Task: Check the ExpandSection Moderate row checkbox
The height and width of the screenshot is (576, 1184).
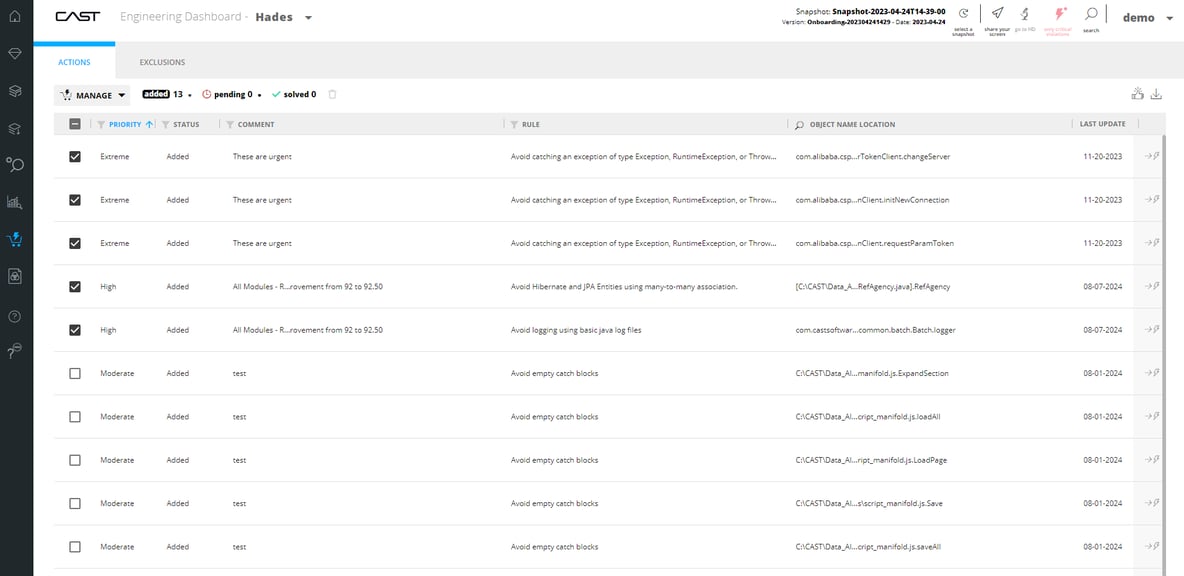Action: tap(75, 373)
